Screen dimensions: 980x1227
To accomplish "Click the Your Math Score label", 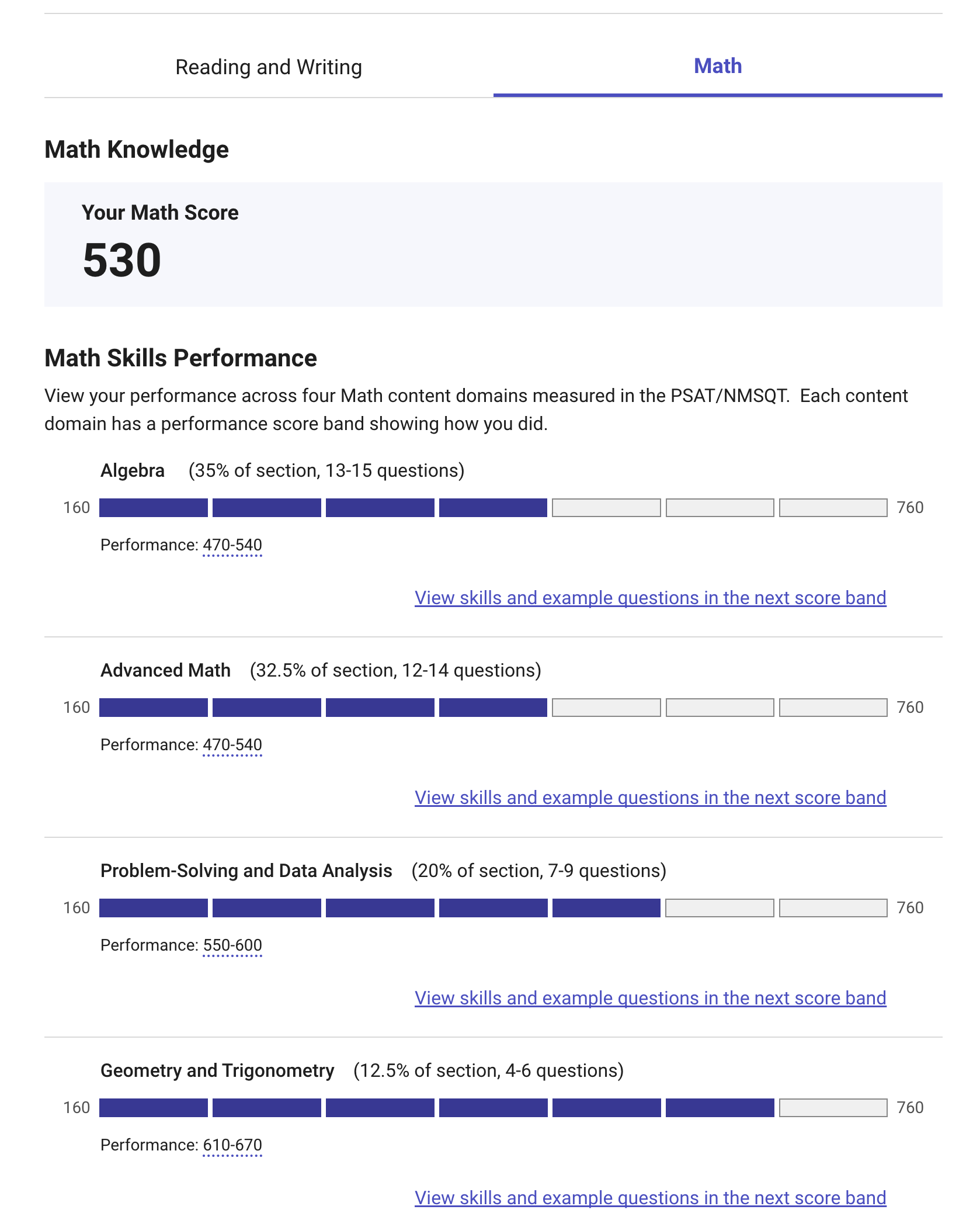I will (160, 213).
